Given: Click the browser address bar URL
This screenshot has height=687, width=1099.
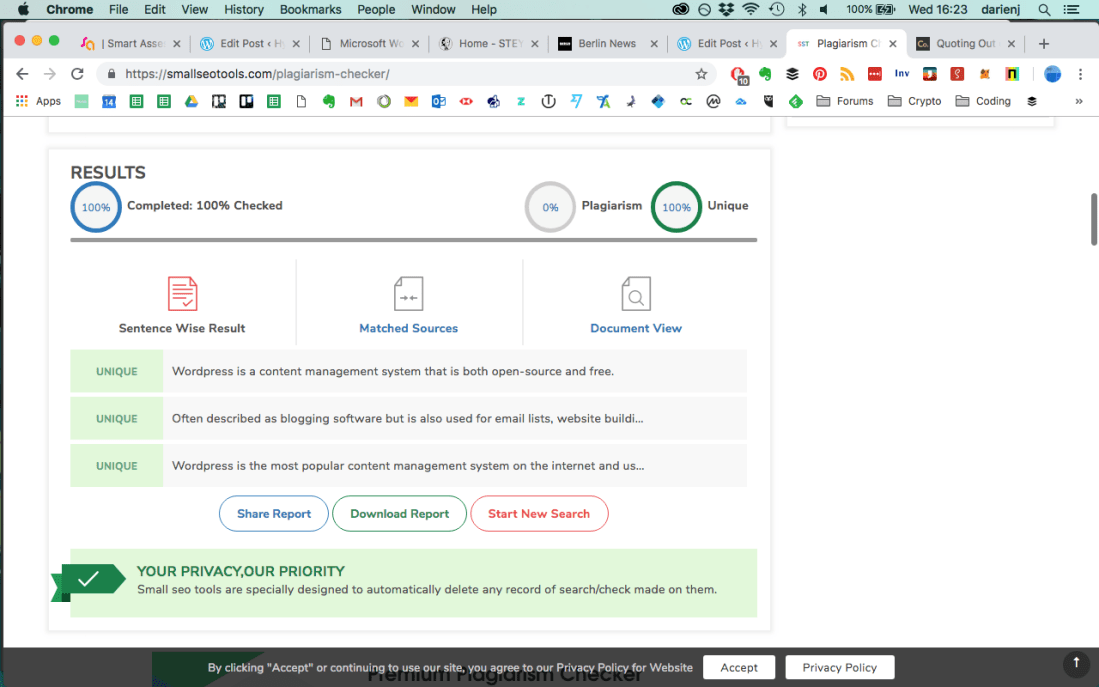Looking at the screenshot, I should coord(257,74).
